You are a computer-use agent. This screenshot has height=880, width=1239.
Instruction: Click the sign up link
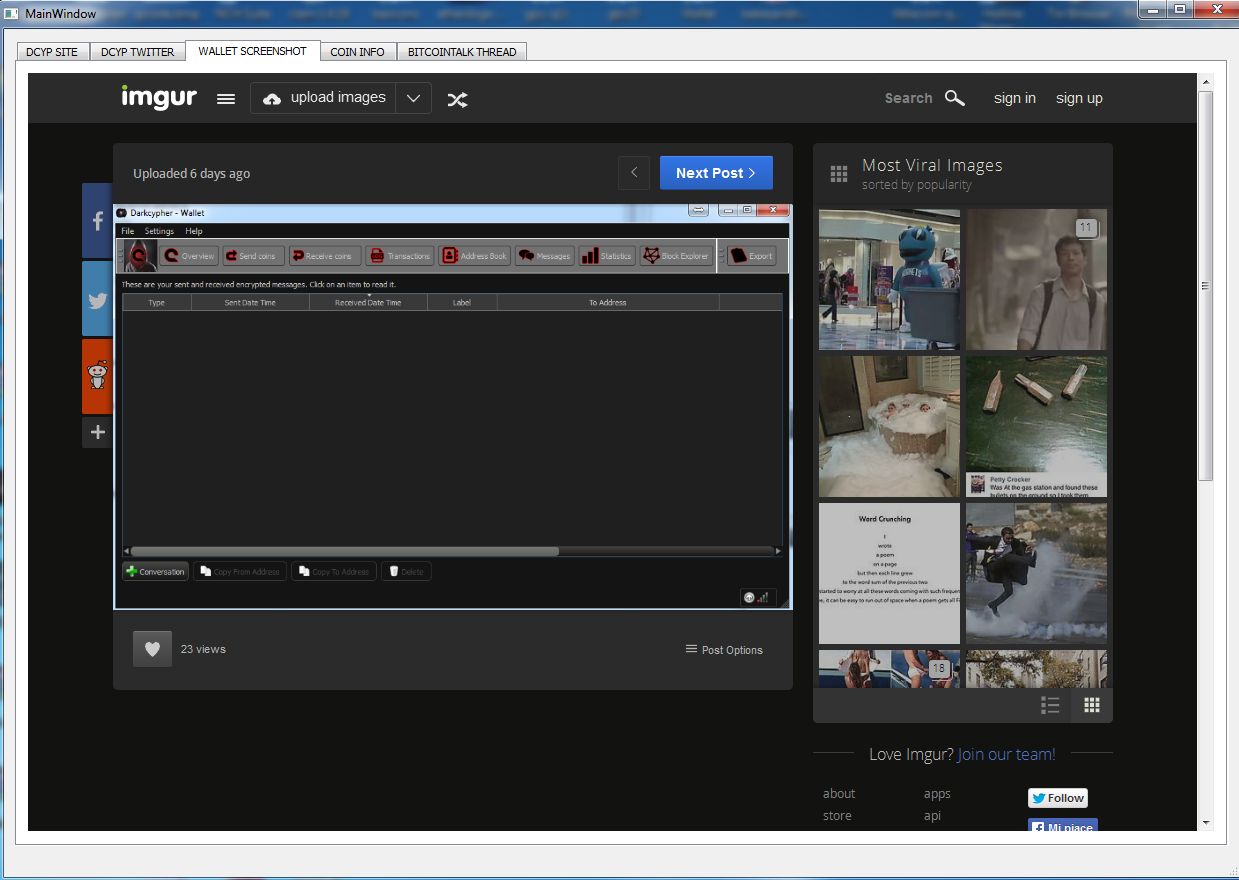(1079, 98)
